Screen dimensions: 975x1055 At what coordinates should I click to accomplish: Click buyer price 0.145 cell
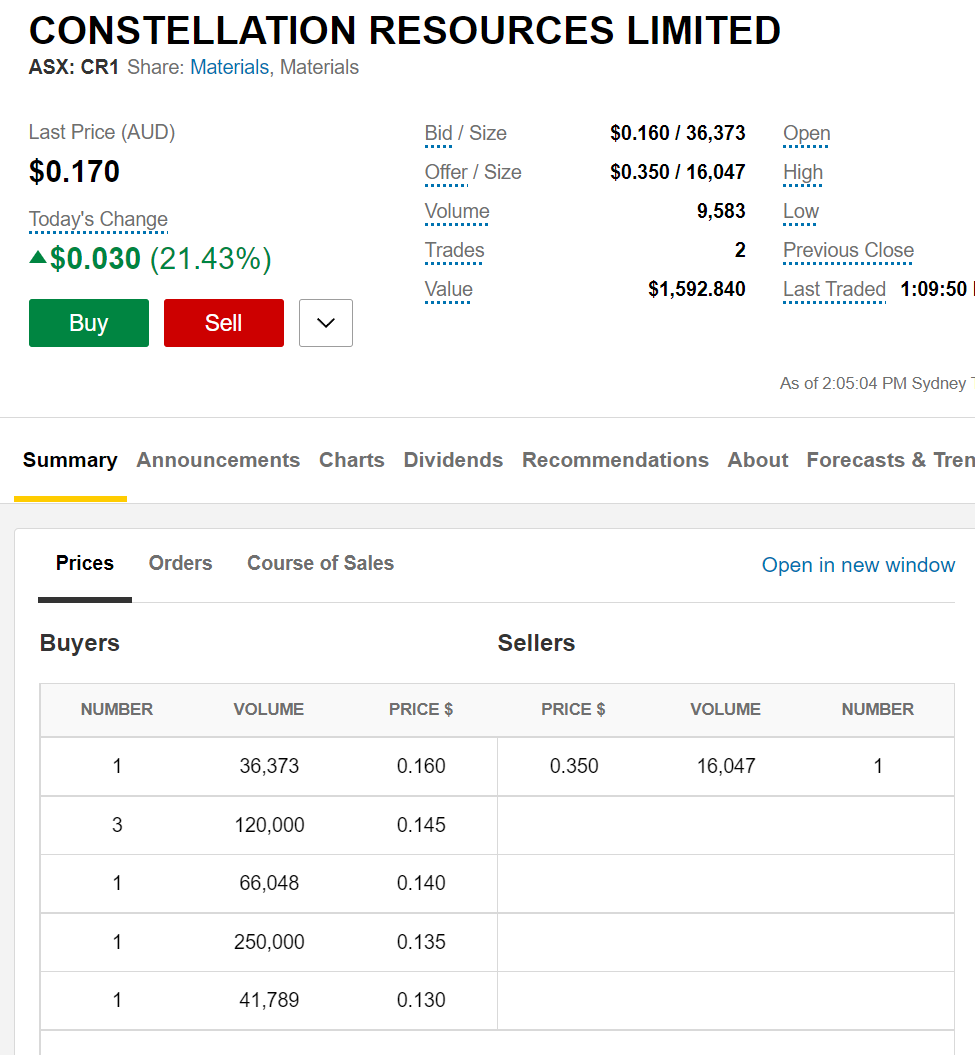click(x=421, y=825)
